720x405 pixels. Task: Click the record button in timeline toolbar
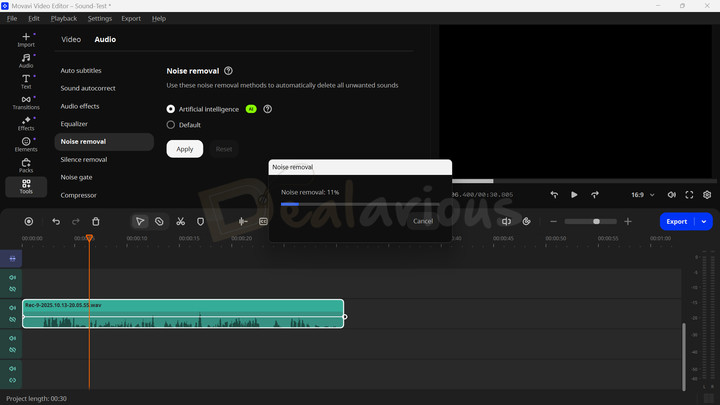click(x=28, y=221)
